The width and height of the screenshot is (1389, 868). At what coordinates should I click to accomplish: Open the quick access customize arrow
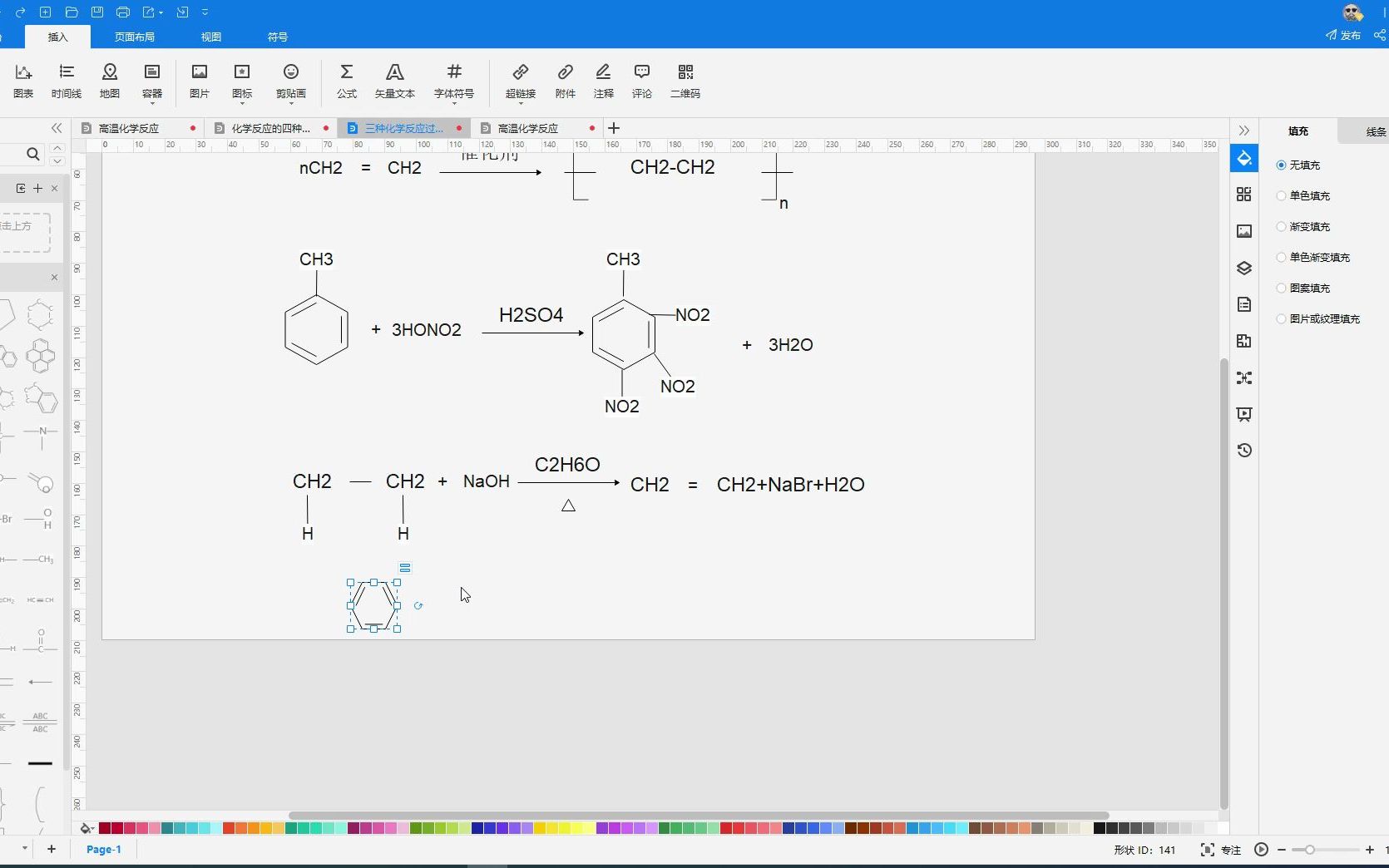click(205, 12)
